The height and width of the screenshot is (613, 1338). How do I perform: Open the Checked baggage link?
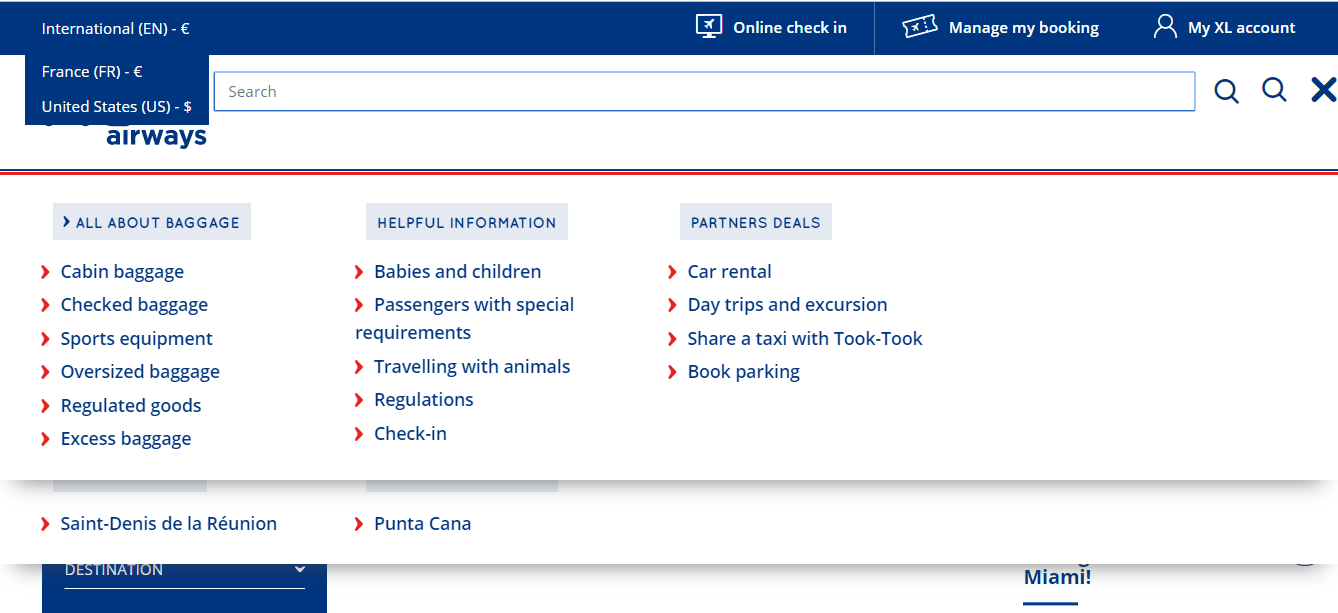(134, 305)
